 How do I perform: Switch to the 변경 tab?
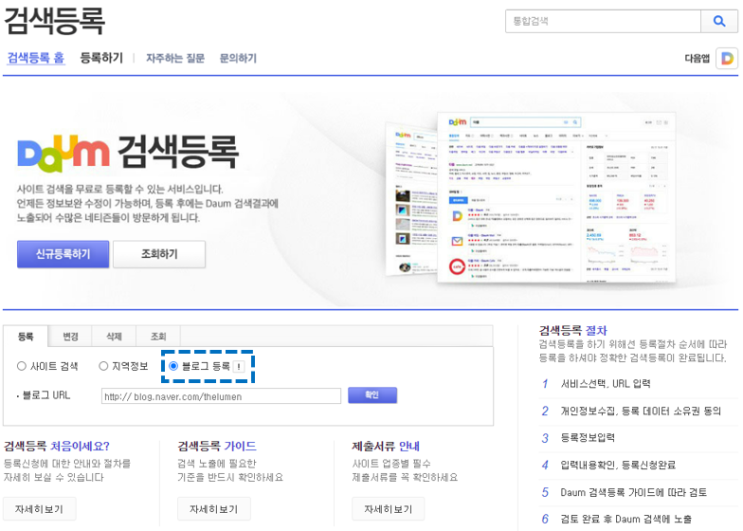tap(70, 336)
